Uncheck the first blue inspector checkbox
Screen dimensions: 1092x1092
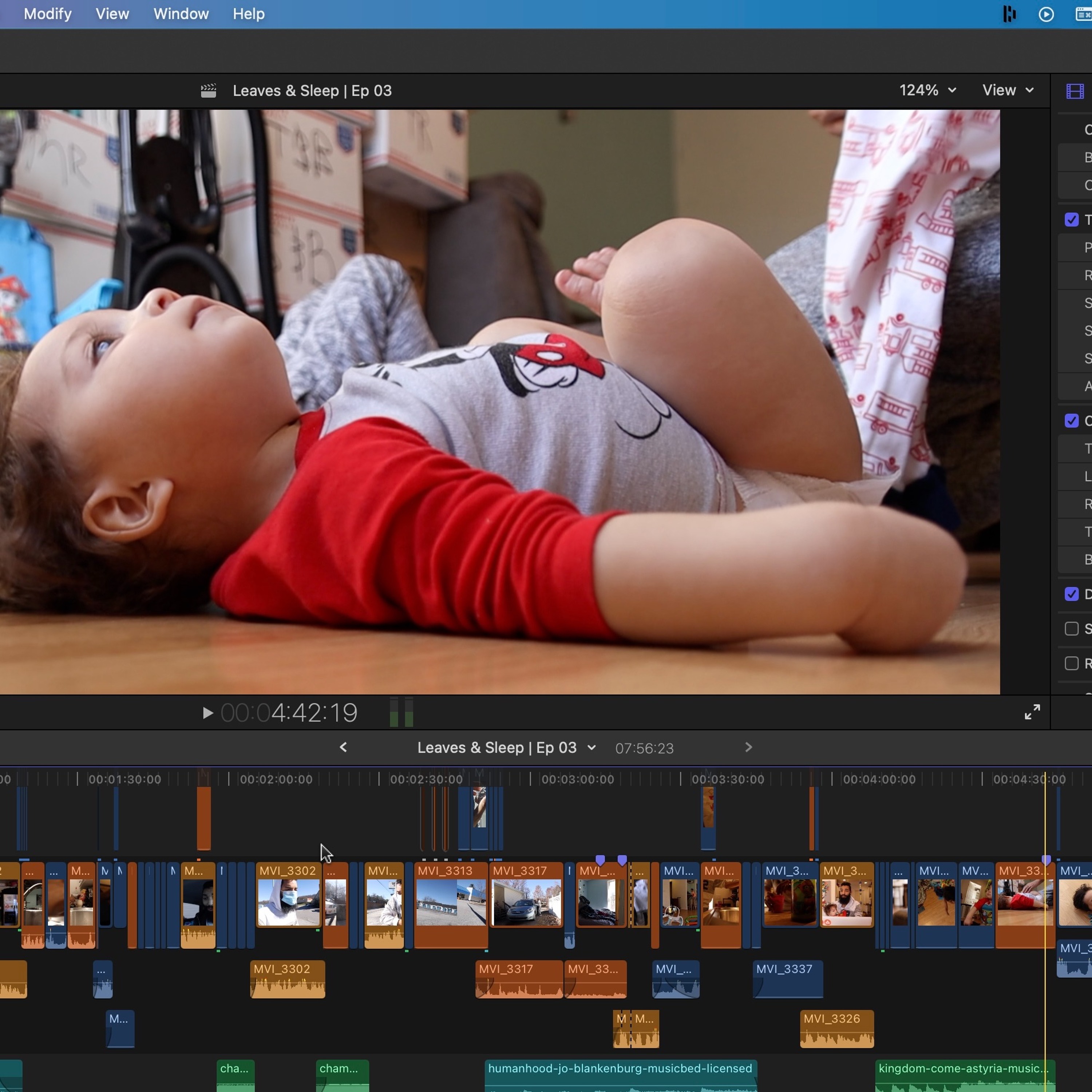pyautogui.click(x=1071, y=220)
